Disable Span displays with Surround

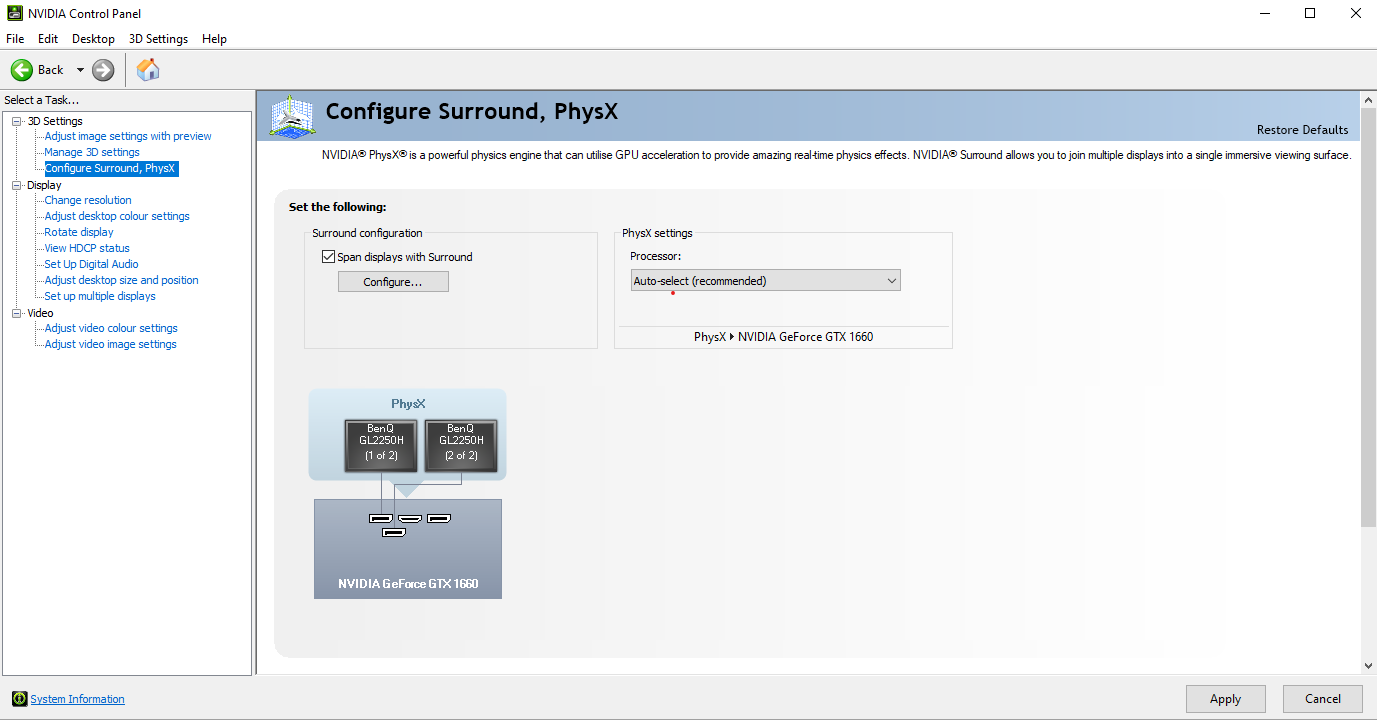pyautogui.click(x=328, y=256)
